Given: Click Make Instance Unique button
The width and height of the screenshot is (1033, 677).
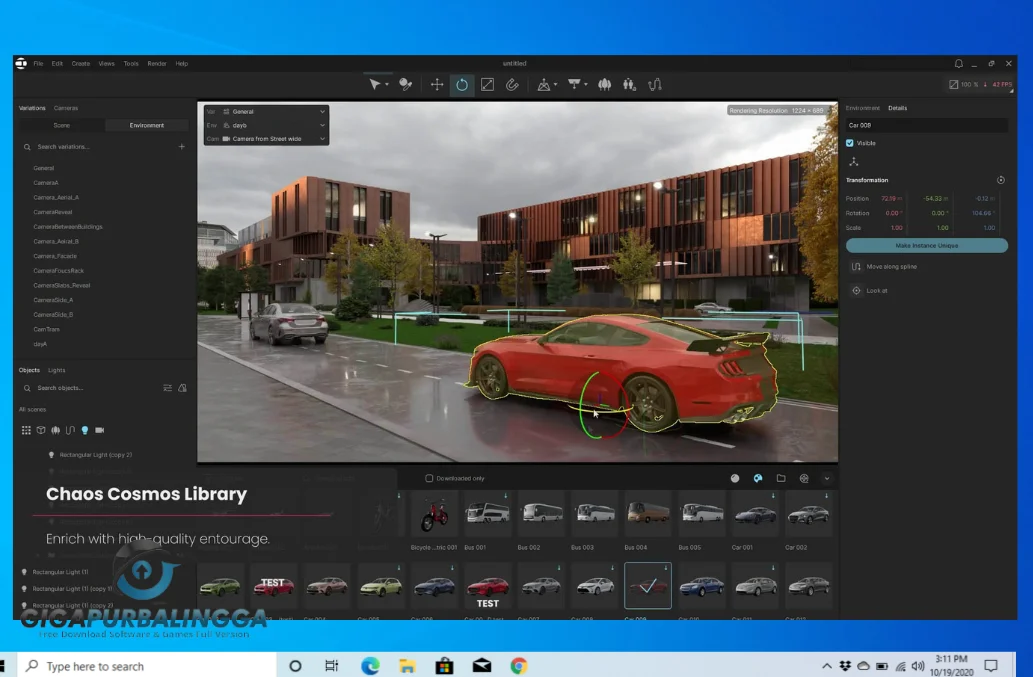Looking at the screenshot, I should click(x=926, y=246).
